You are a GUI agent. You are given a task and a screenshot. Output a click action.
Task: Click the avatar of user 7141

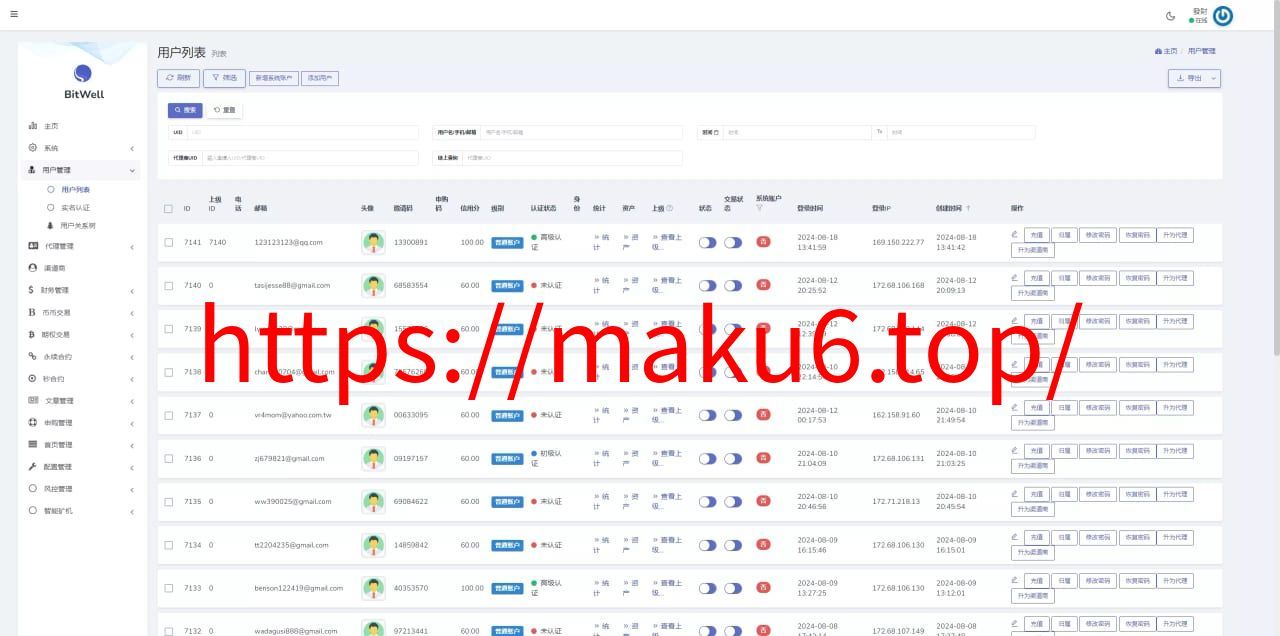373,241
